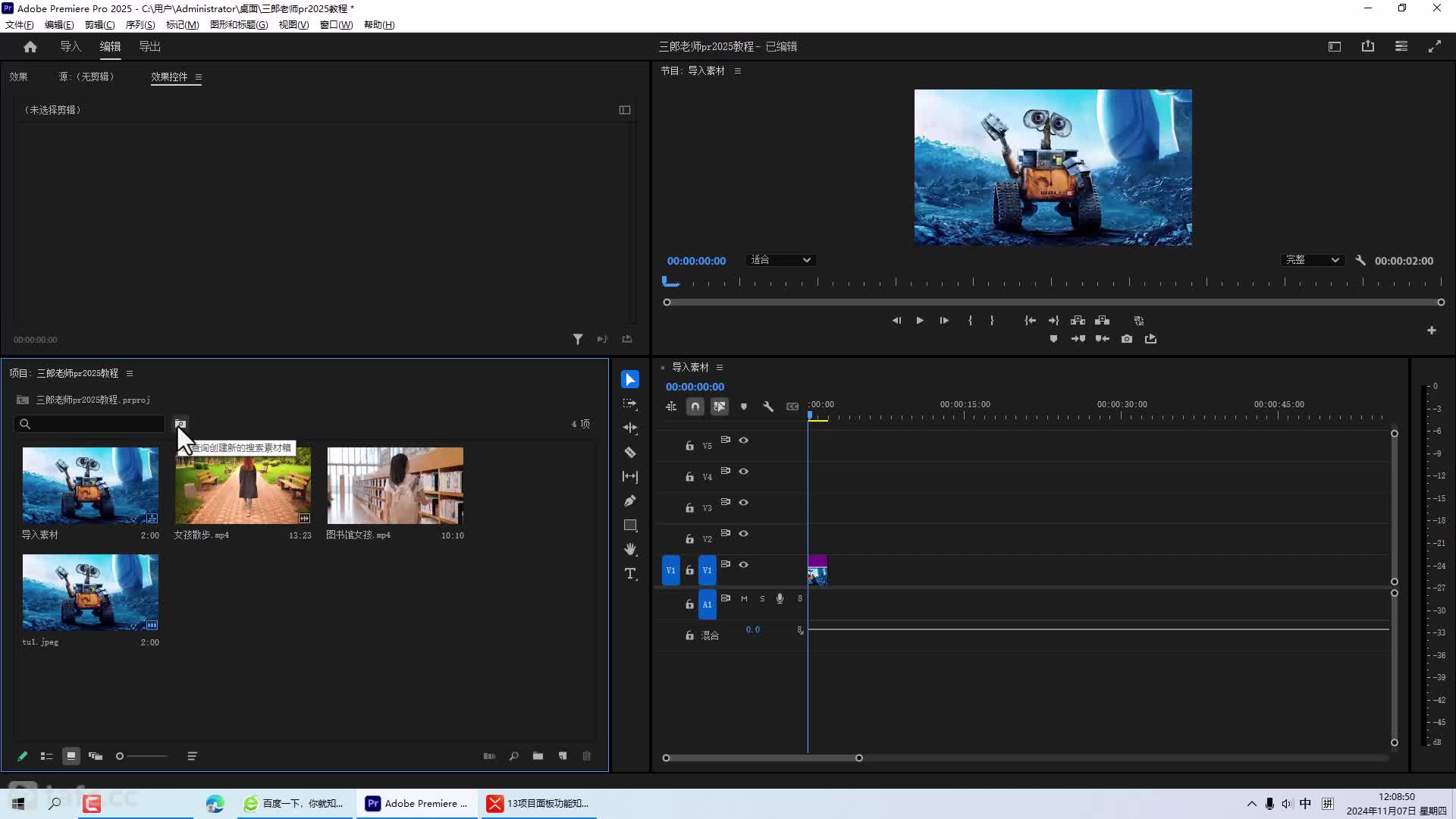The height and width of the screenshot is (819, 1456).
Task: Open the Project panel menu
Action: (x=130, y=373)
